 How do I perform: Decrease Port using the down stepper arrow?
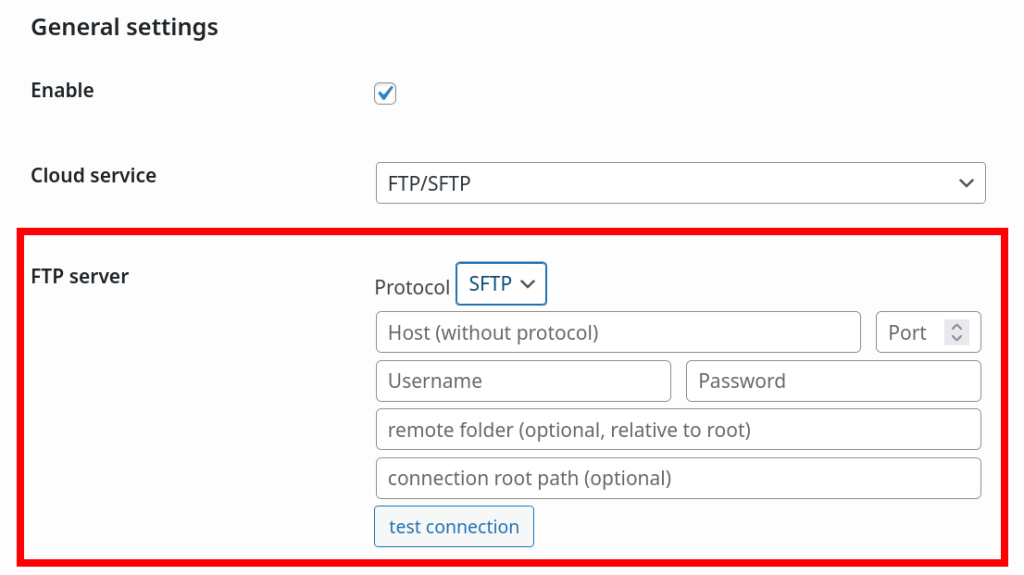(x=957, y=339)
